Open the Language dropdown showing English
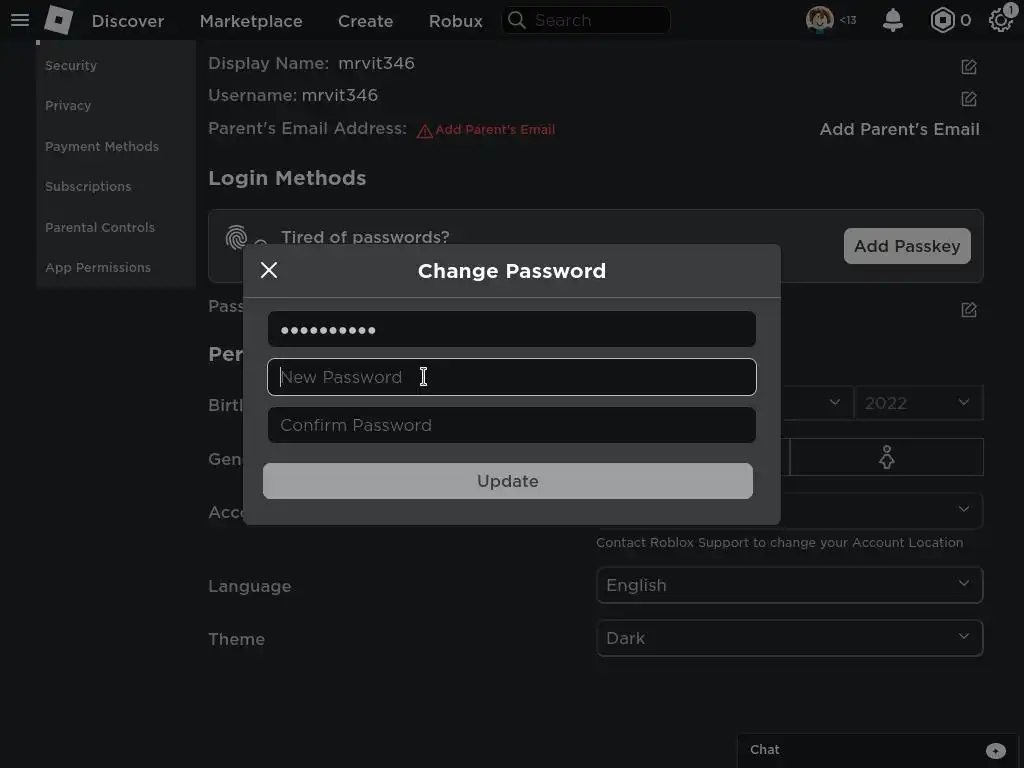Viewport: 1024px width, 768px height. [x=790, y=585]
